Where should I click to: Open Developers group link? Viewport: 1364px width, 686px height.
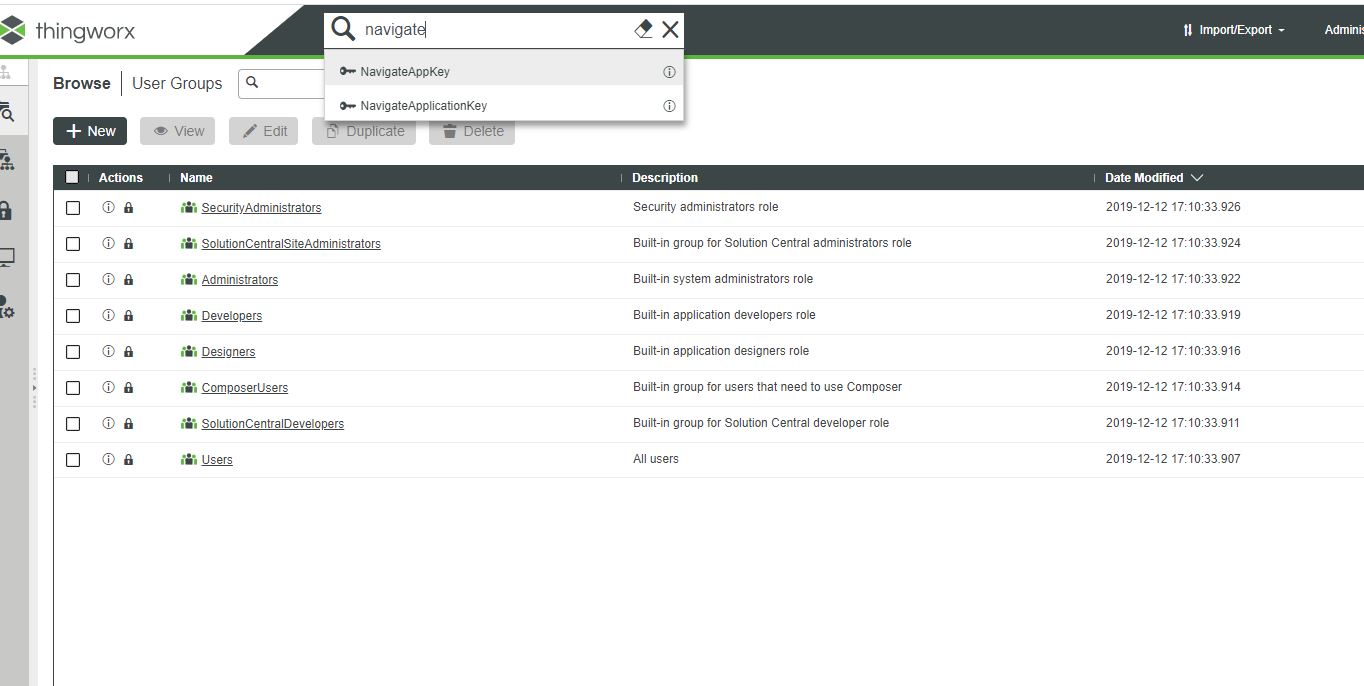(x=232, y=316)
